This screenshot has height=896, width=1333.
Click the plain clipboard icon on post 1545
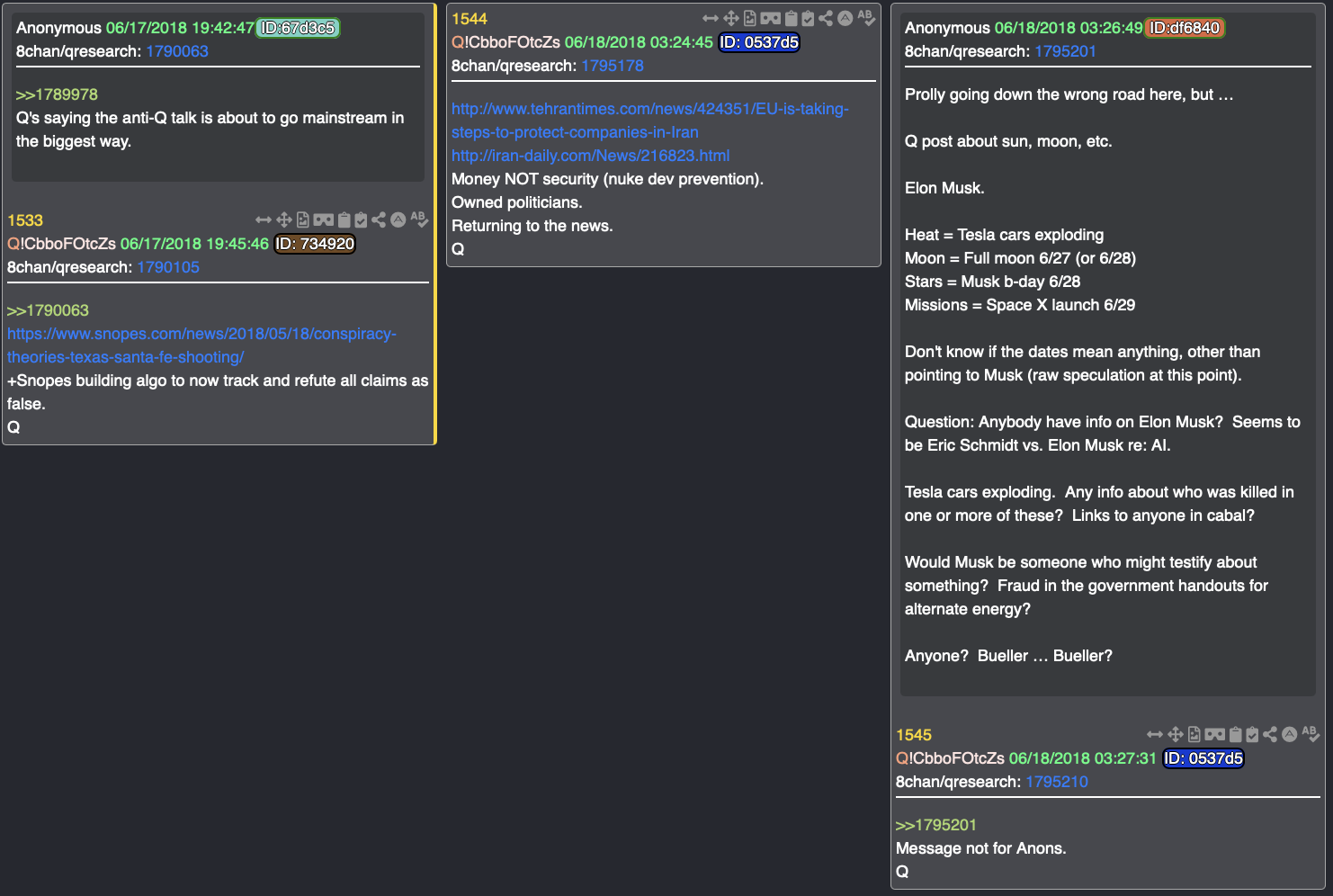1235,734
